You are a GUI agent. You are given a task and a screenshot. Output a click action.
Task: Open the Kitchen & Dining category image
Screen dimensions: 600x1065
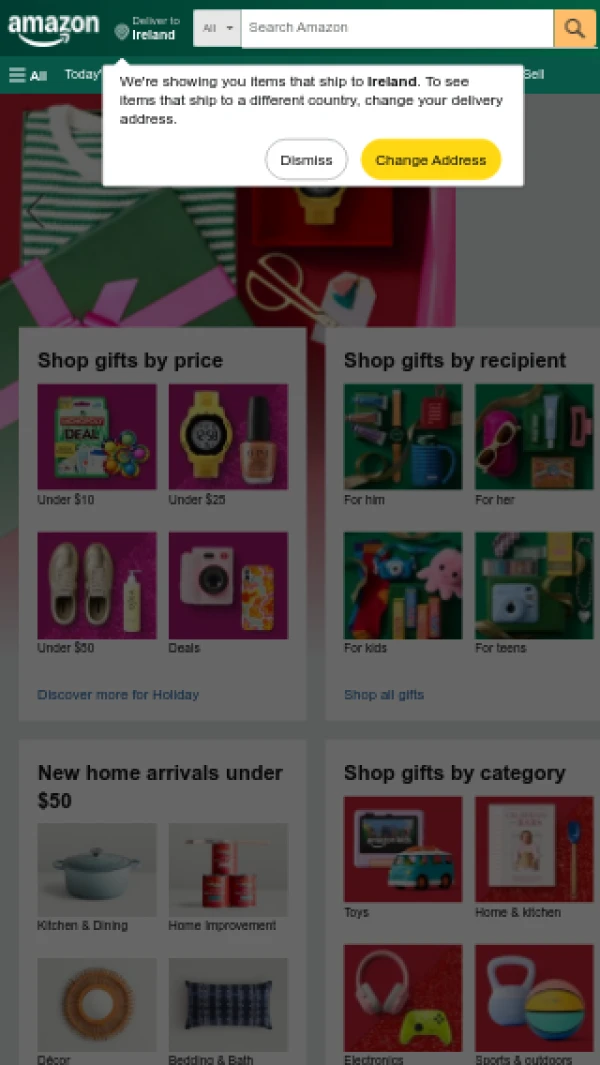96,870
